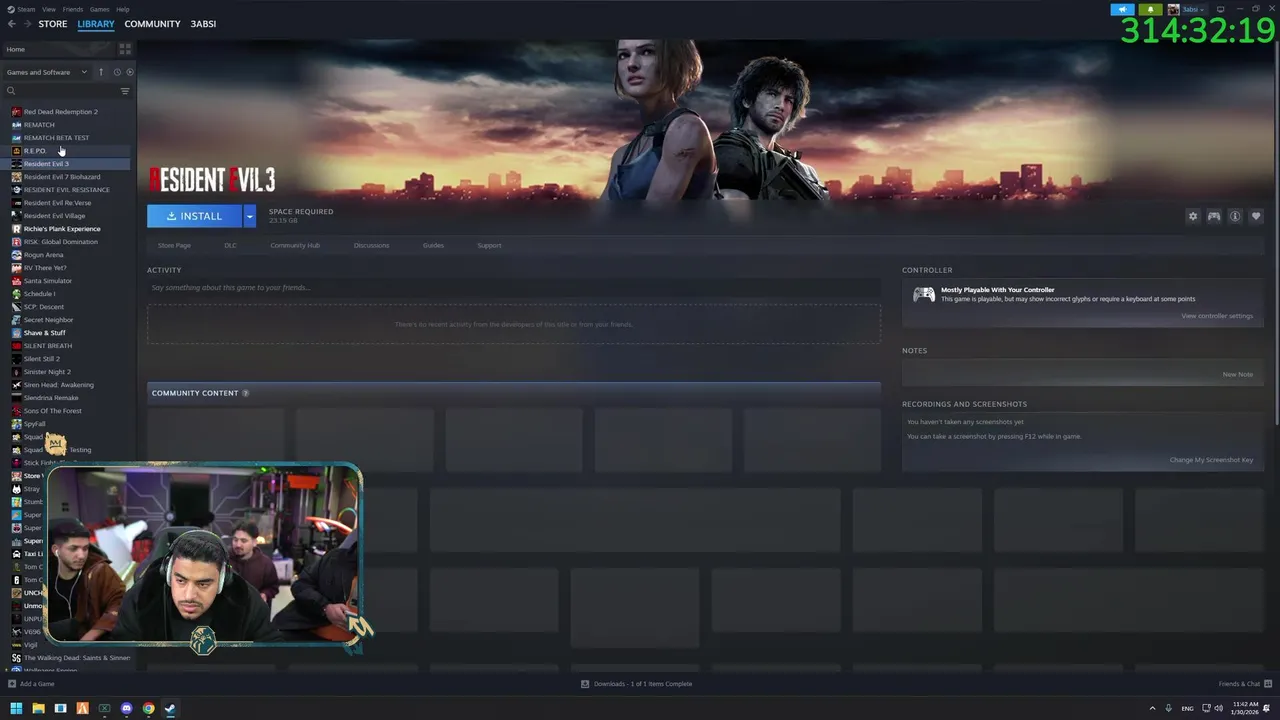The height and width of the screenshot is (720, 1280).
Task: Select Sons Of The Forest
Action: (53, 411)
